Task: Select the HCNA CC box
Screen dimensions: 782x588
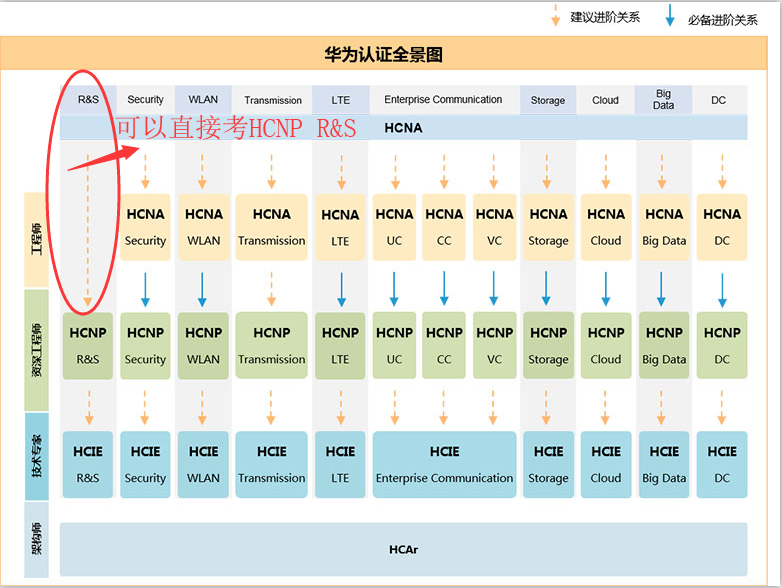Action: point(444,227)
